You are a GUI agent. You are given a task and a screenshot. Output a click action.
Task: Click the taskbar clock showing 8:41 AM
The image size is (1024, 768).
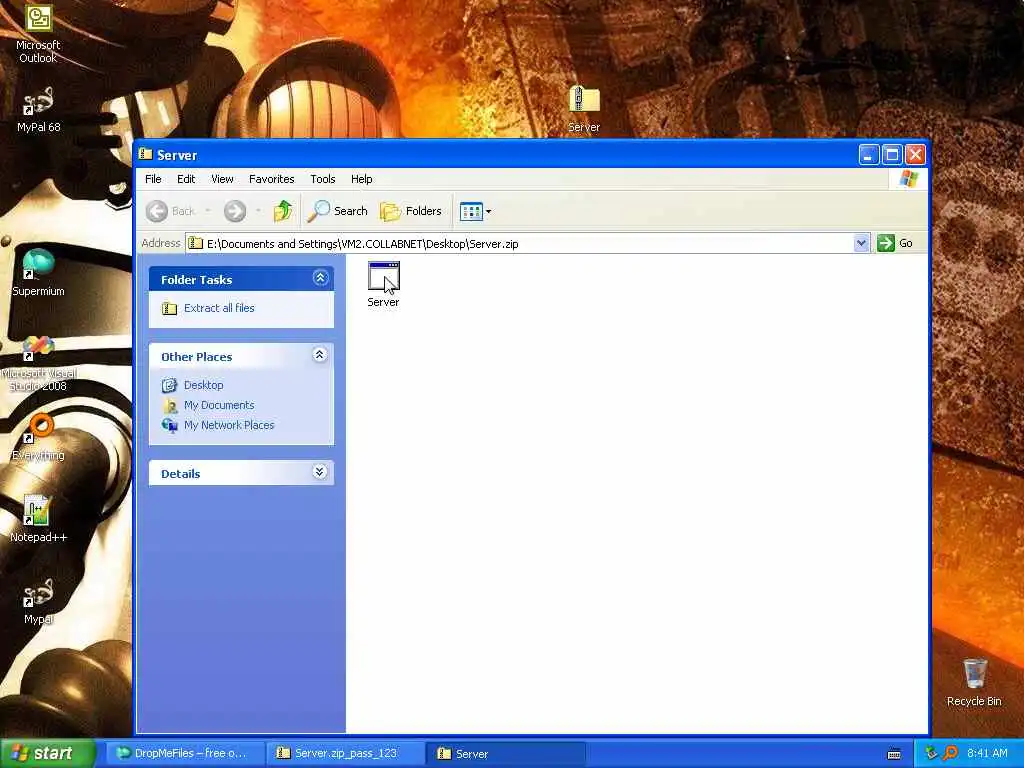(987, 753)
